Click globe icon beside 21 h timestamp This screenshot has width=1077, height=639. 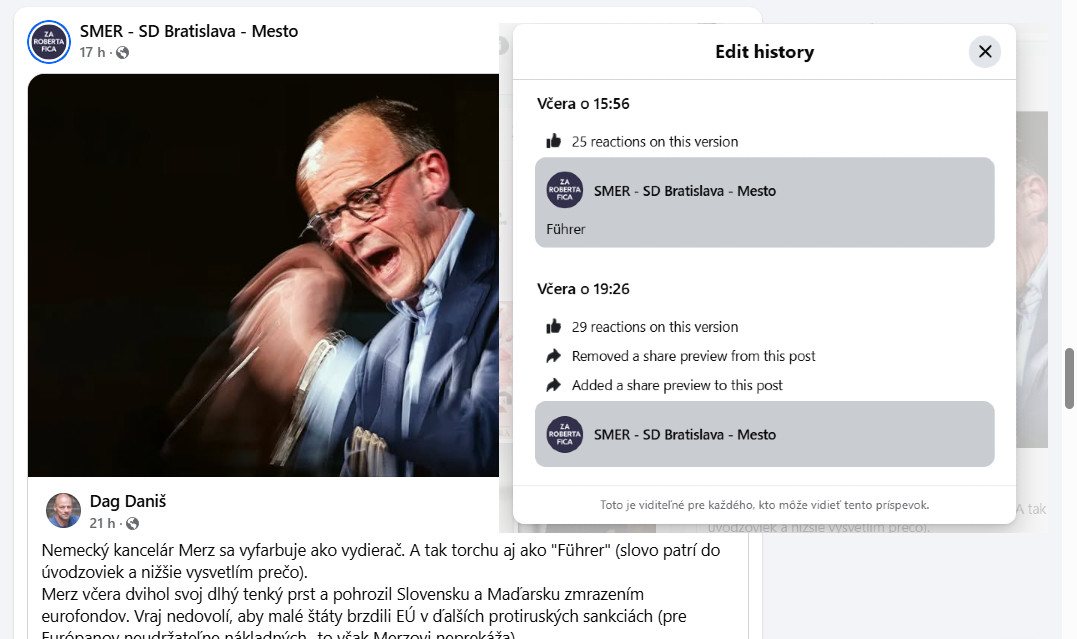pyautogui.click(x=133, y=524)
